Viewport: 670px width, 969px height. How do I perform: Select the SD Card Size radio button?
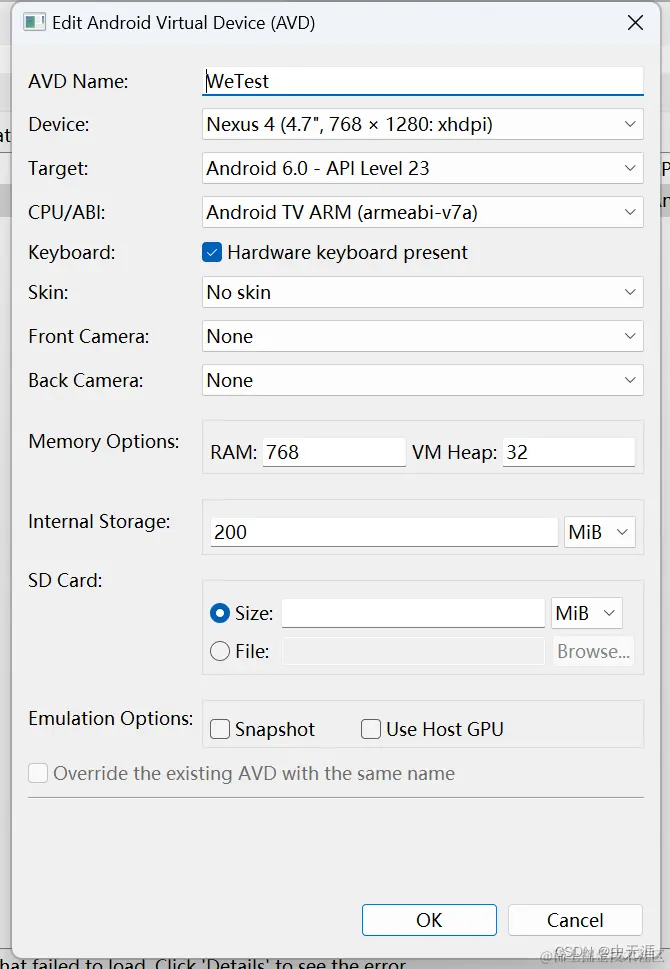(x=220, y=613)
